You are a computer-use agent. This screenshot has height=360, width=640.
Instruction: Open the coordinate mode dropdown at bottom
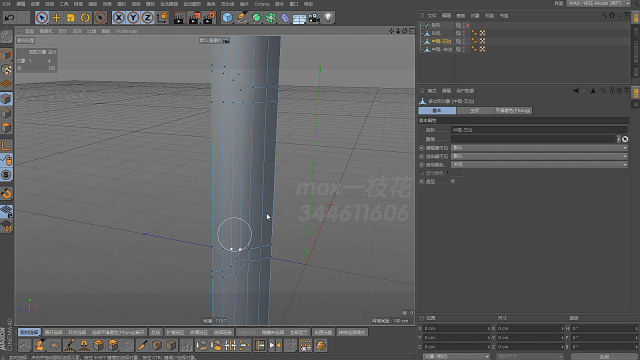click(456, 356)
